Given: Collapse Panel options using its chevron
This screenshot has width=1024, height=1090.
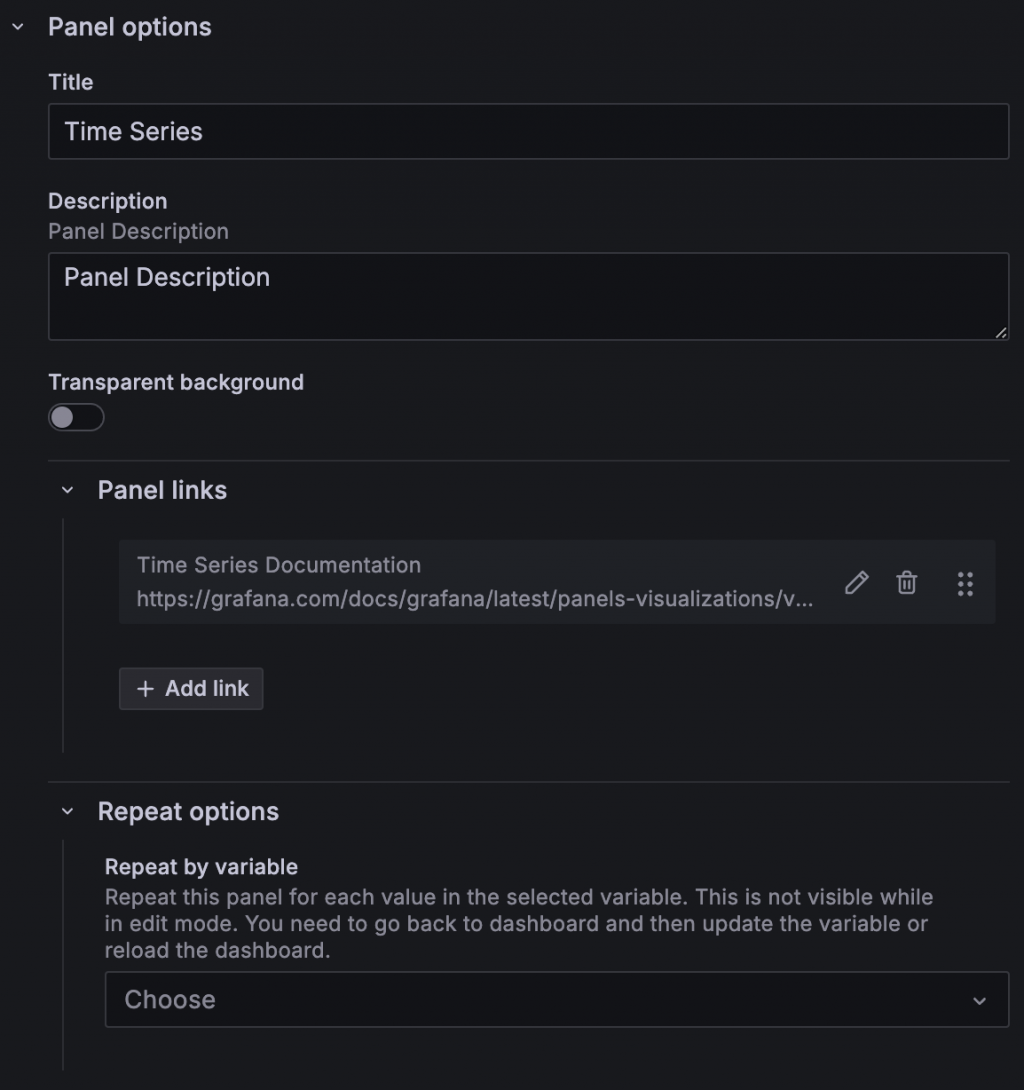Looking at the screenshot, I should (x=18, y=27).
